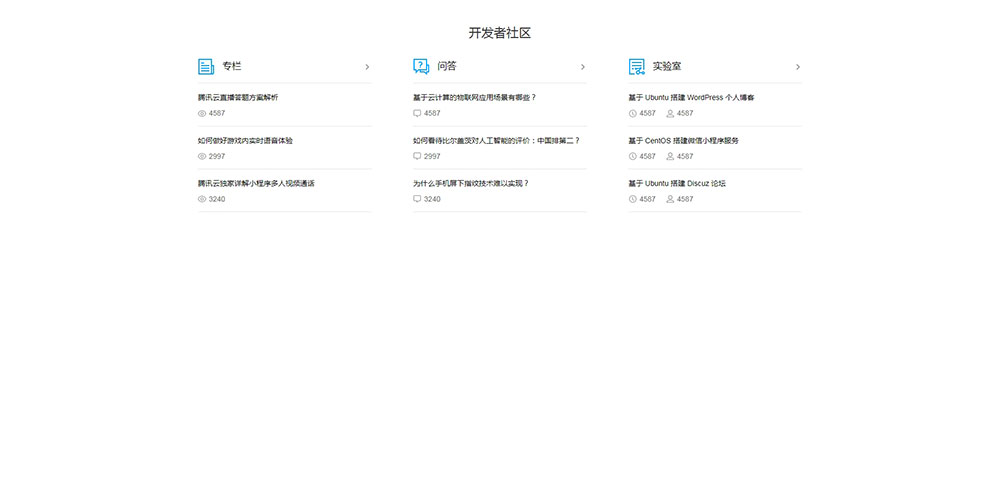Click the user icon under the Discuz lab

[670, 199]
